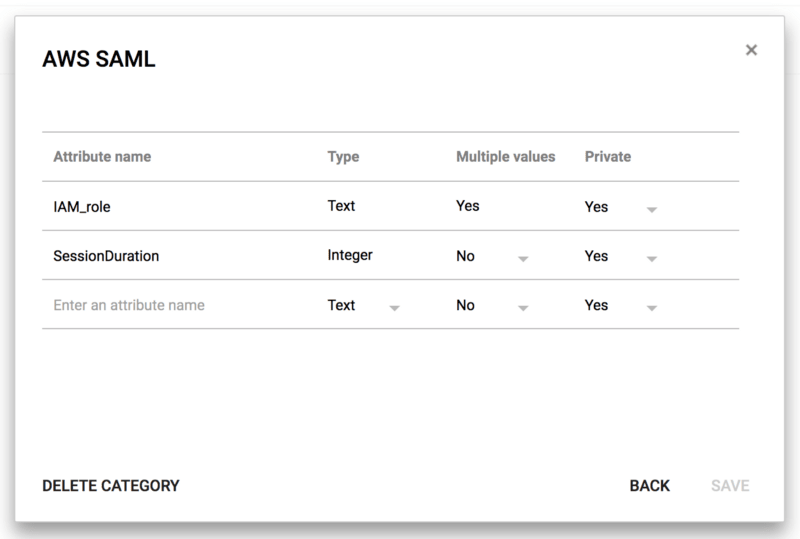Click the SAVE button
This screenshot has height=539, width=800.
730,485
